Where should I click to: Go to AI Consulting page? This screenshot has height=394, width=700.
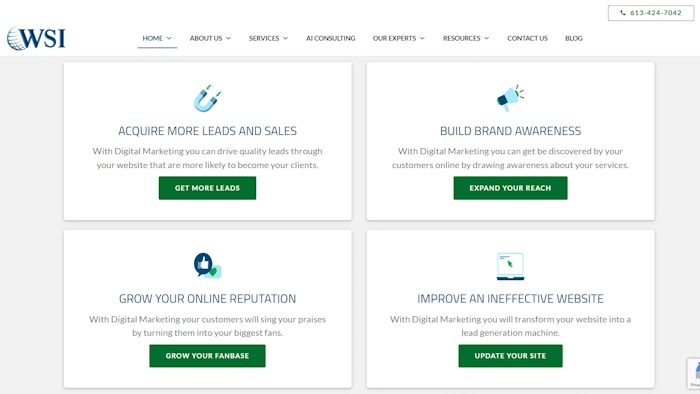tap(330, 38)
